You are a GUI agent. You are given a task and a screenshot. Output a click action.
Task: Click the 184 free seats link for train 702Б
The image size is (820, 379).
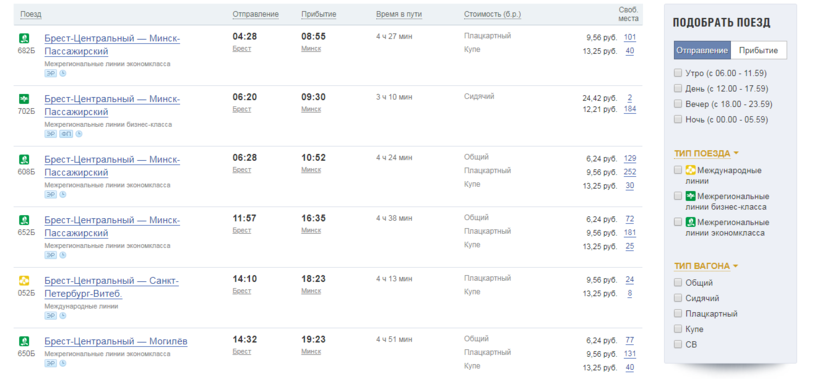tap(630, 109)
